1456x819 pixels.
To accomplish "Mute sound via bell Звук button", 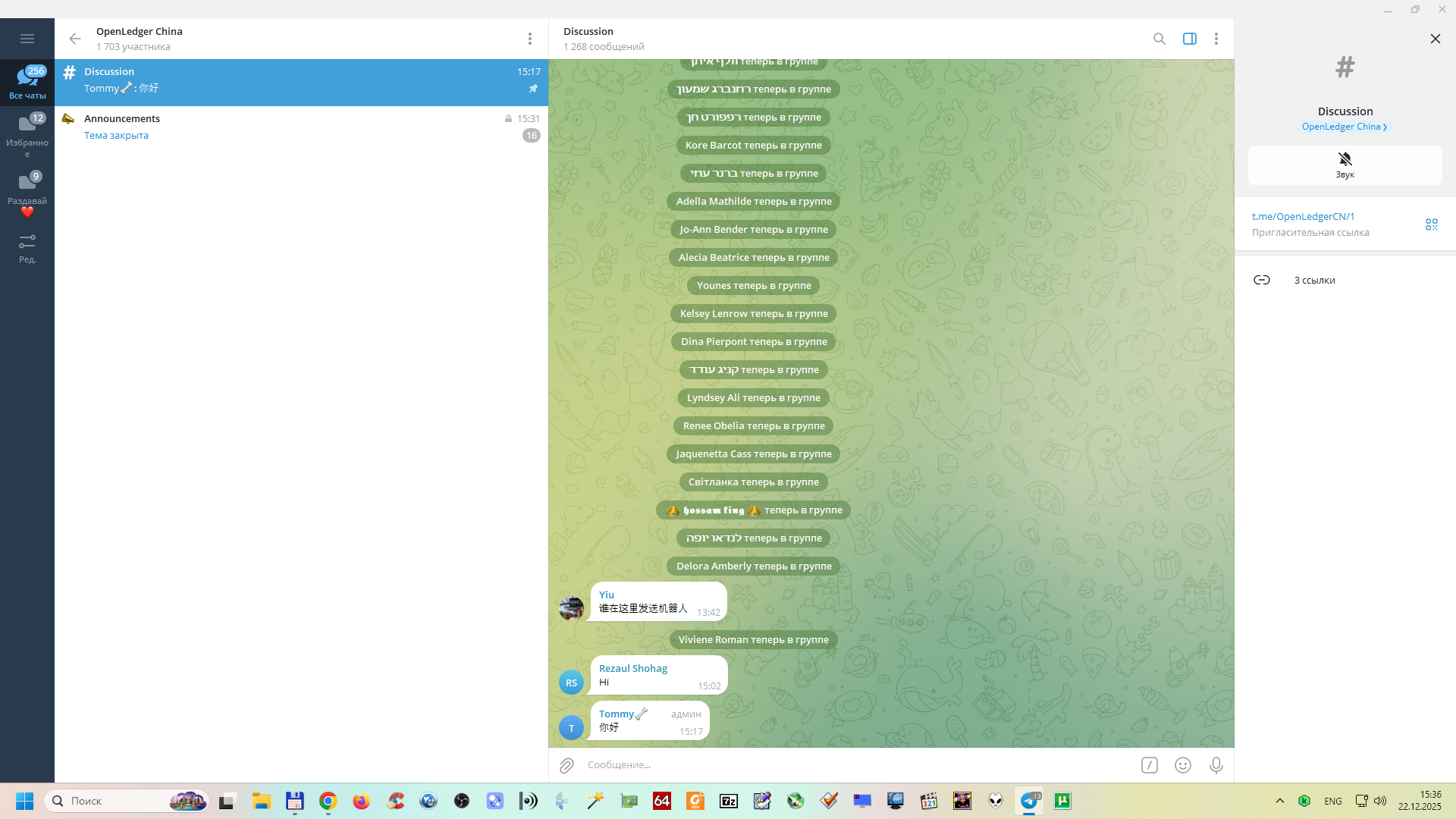I will coord(1345,165).
